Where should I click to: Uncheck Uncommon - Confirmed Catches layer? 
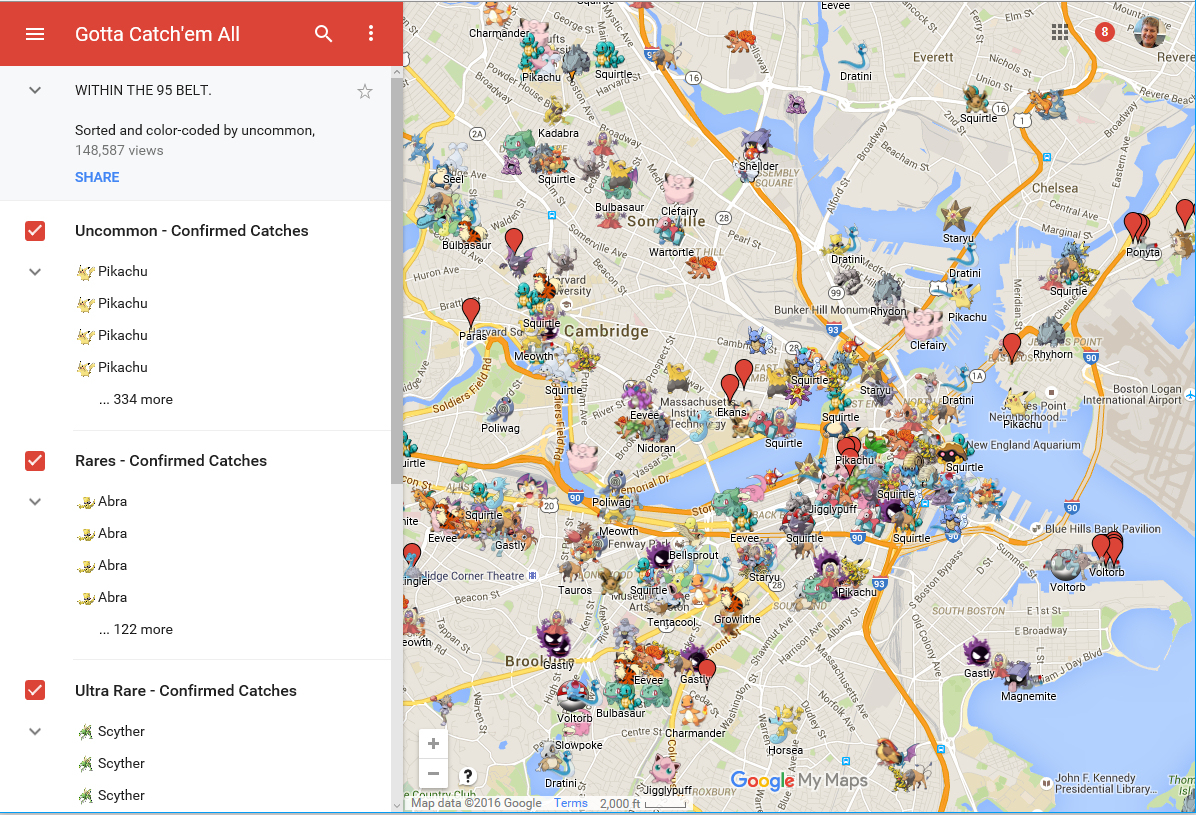coord(35,231)
